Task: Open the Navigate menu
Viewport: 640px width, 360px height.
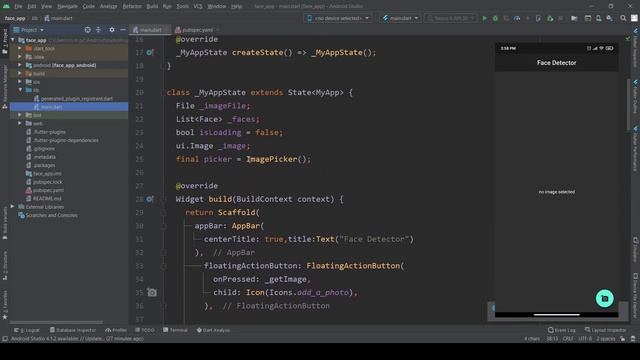Action: pos(67,7)
